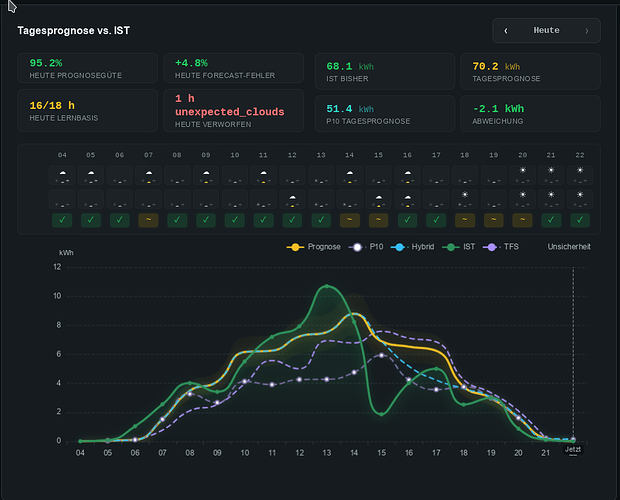Click the hour header label 22
This screenshot has width=620, height=500.
[580, 155]
